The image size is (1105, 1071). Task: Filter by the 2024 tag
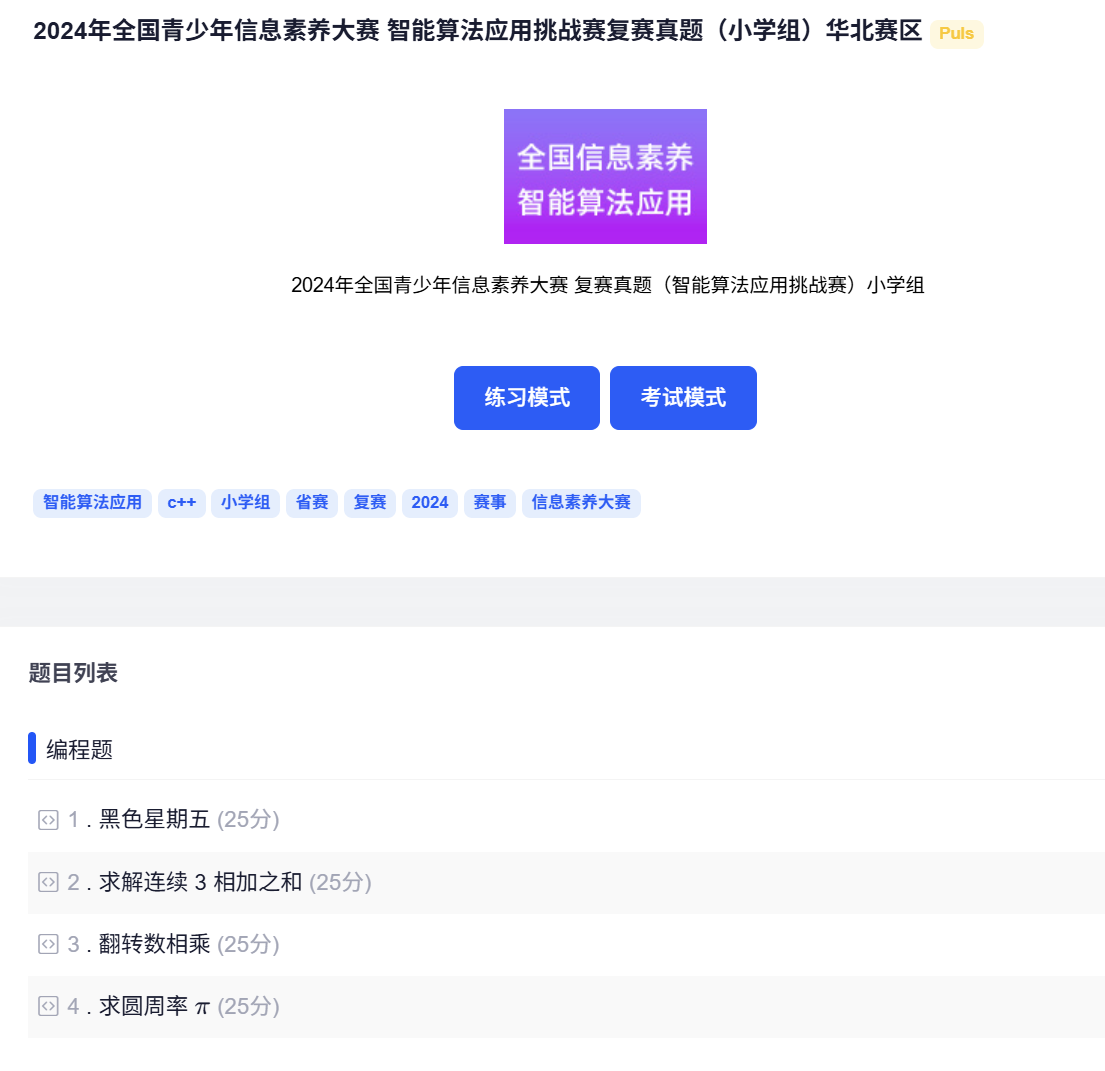pos(430,502)
